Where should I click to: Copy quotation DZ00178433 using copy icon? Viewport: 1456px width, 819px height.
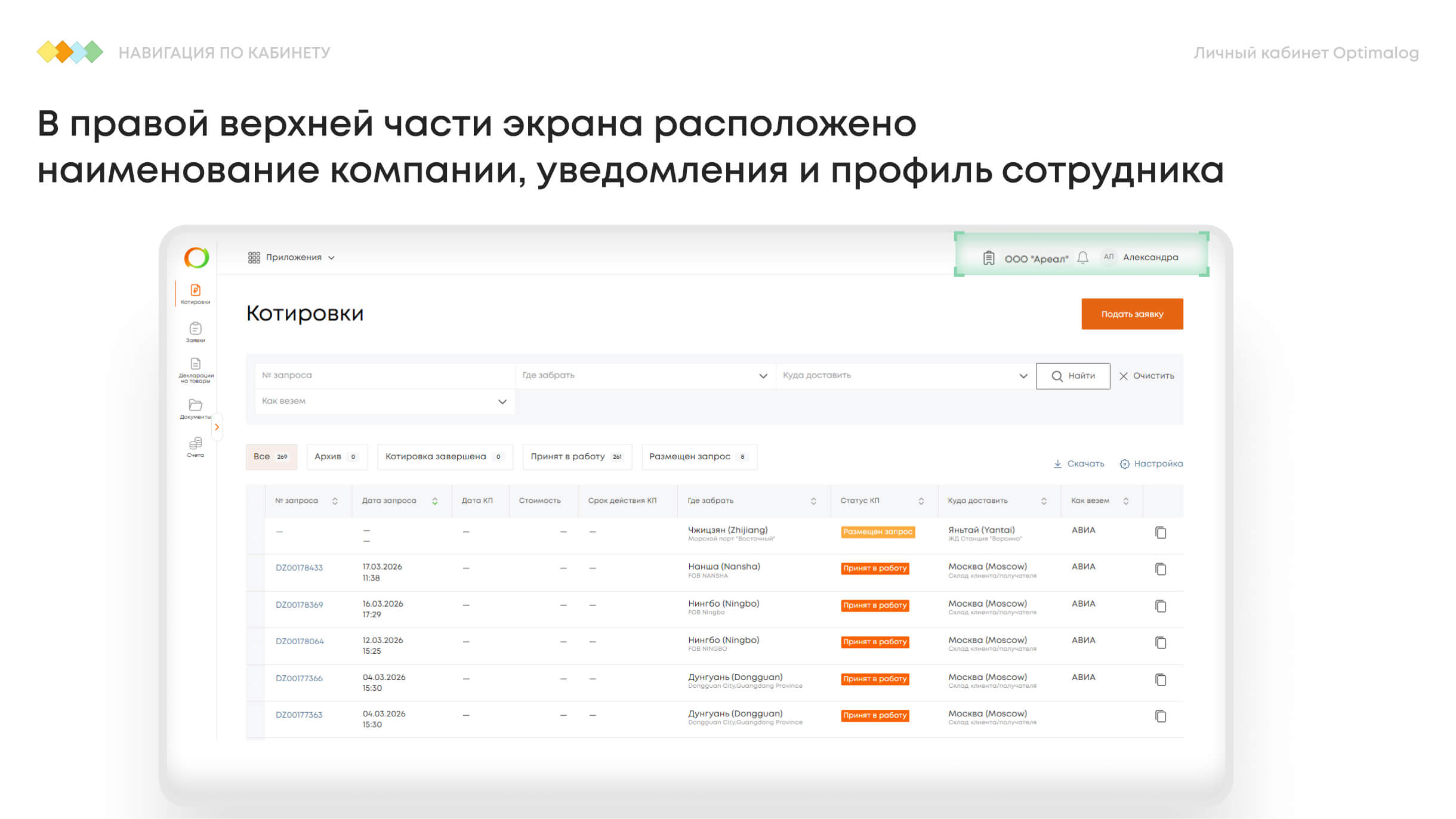(x=1160, y=569)
